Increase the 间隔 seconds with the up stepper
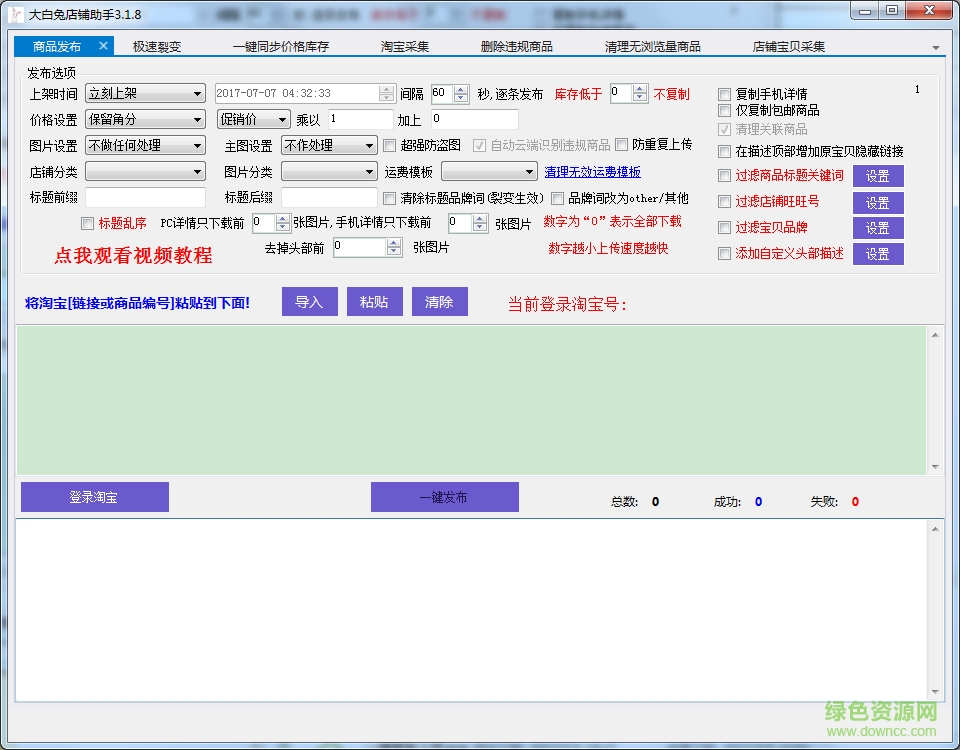The width and height of the screenshot is (960, 750). pos(458,88)
